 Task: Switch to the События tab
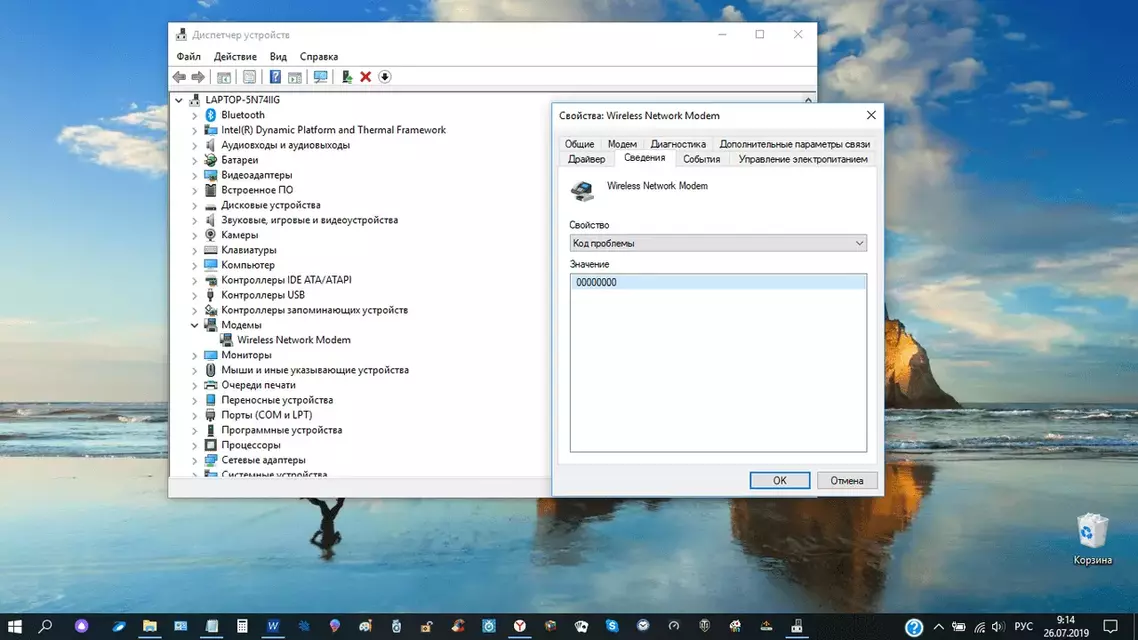[701, 158]
